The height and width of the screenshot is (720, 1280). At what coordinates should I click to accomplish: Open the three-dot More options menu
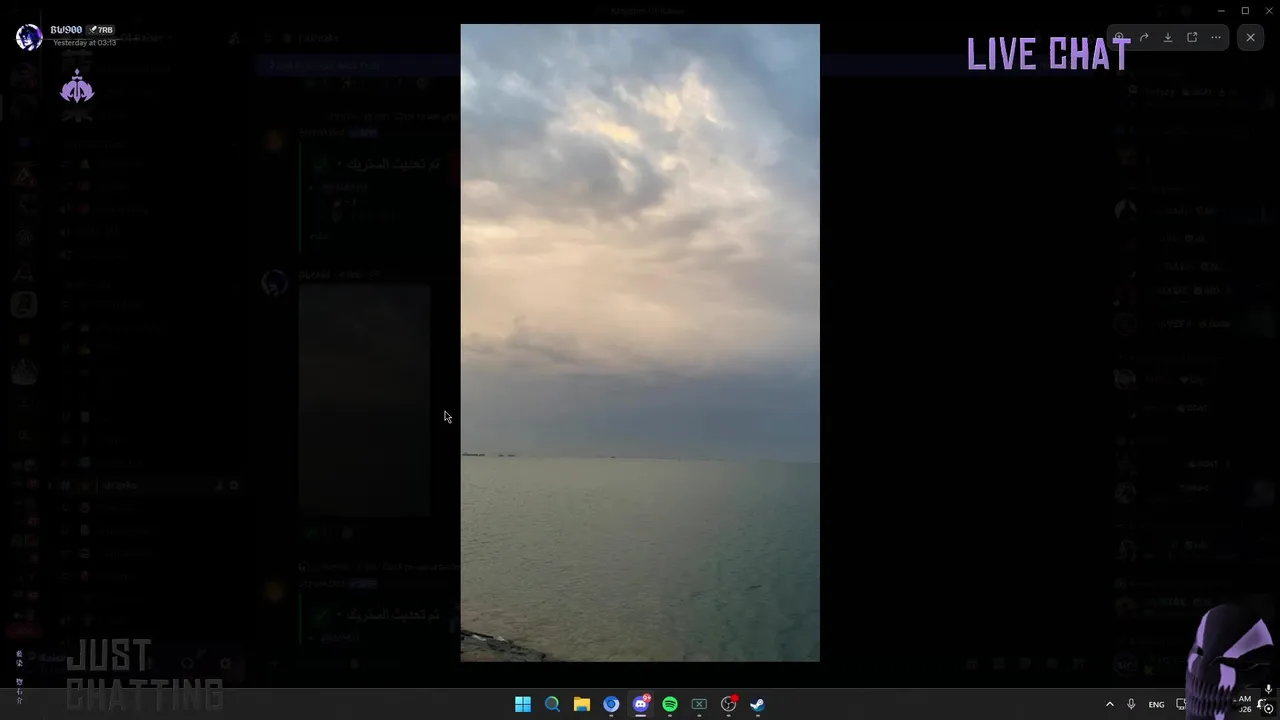pos(1216,38)
